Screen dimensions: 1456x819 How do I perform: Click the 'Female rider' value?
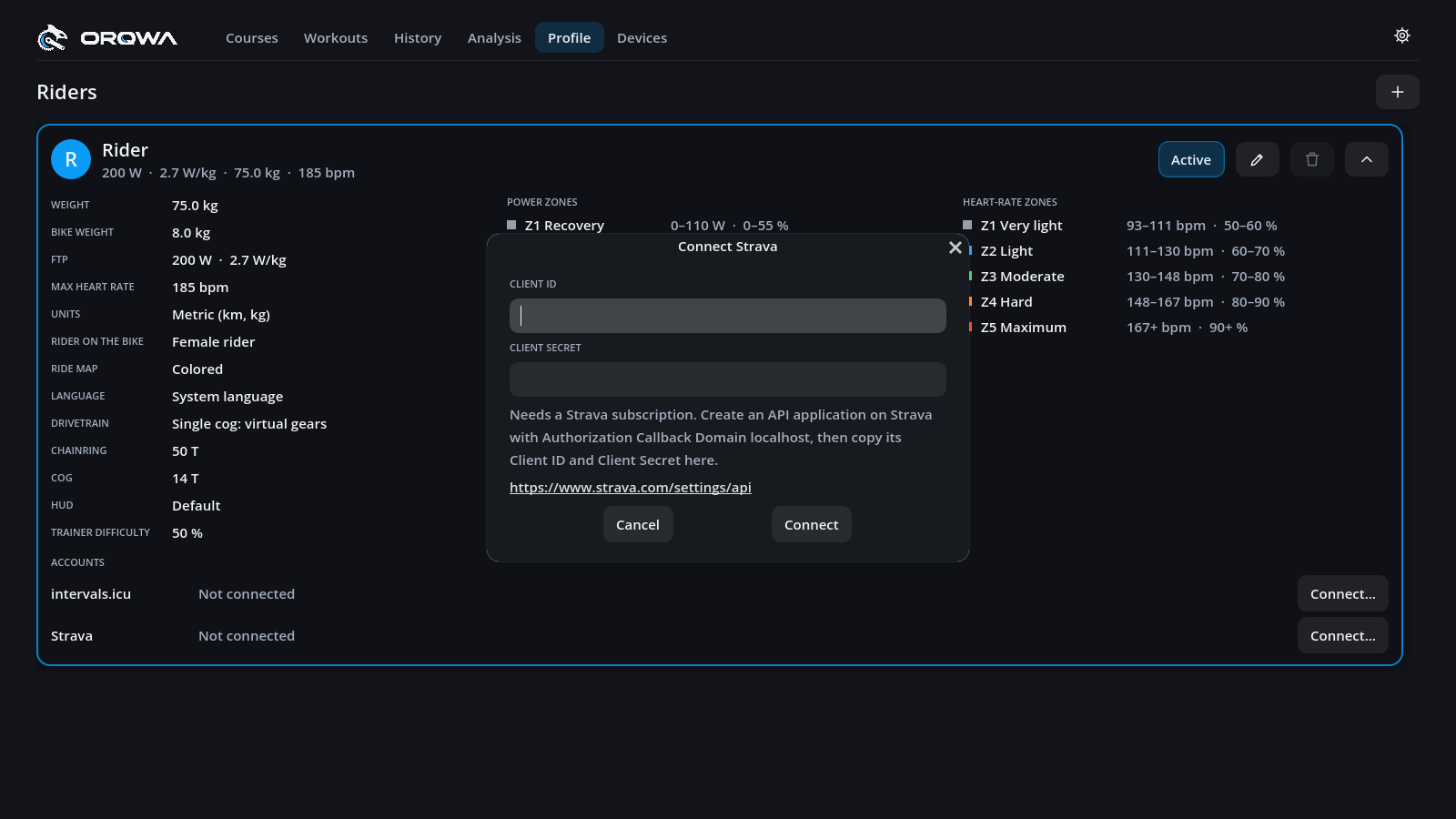point(213,342)
